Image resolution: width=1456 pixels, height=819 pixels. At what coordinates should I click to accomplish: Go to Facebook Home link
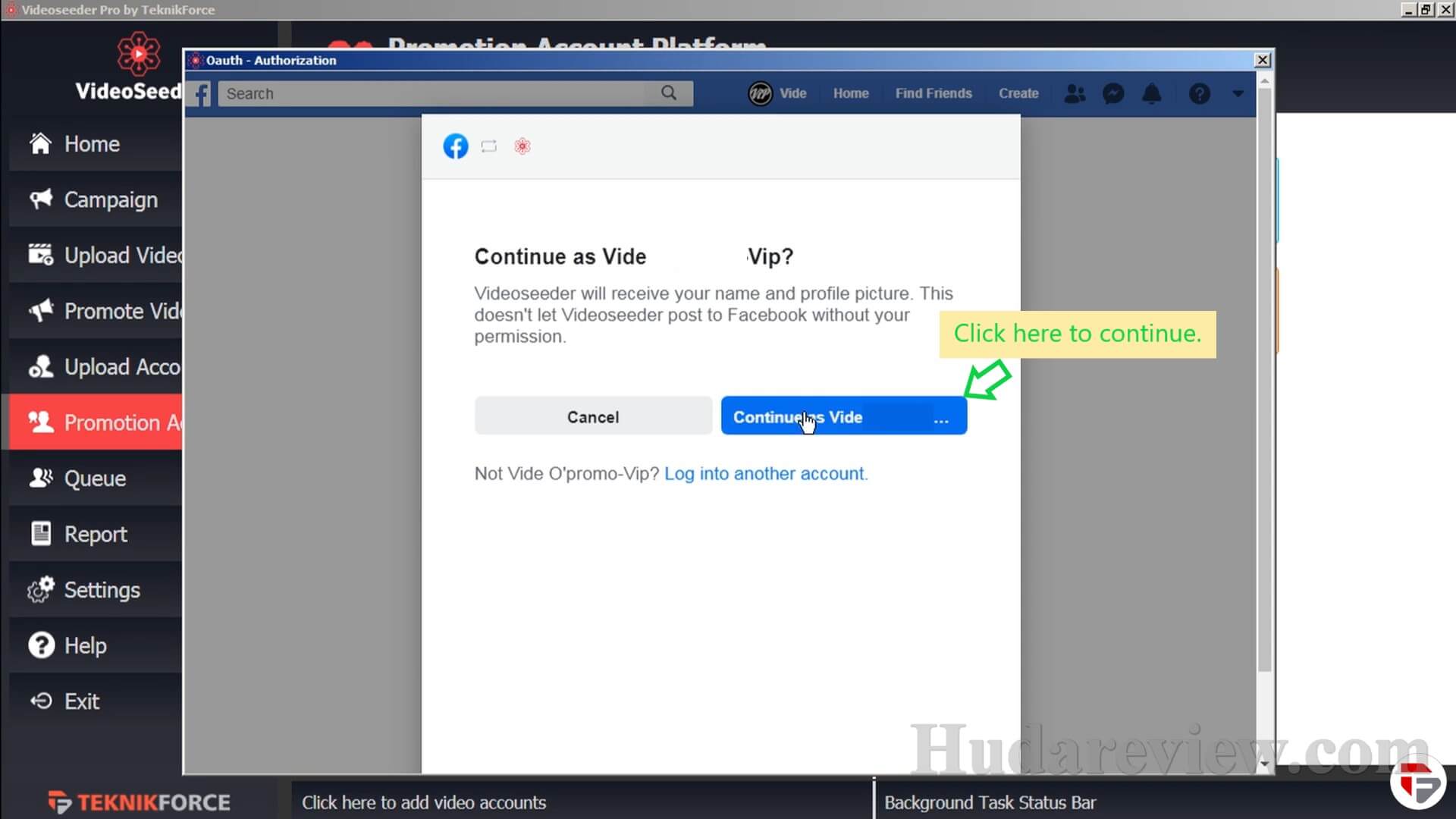(x=851, y=93)
